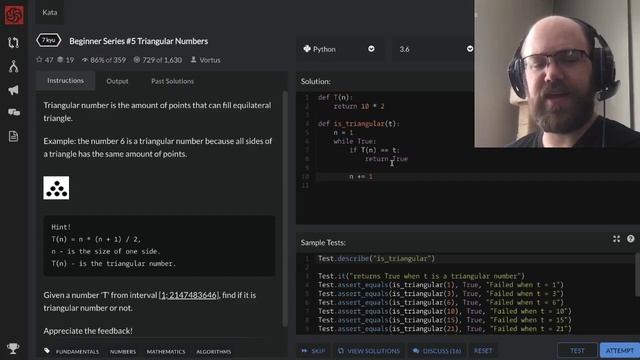Click the sample tests scrollbar
The image size is (640, 360).
point(637,274)
